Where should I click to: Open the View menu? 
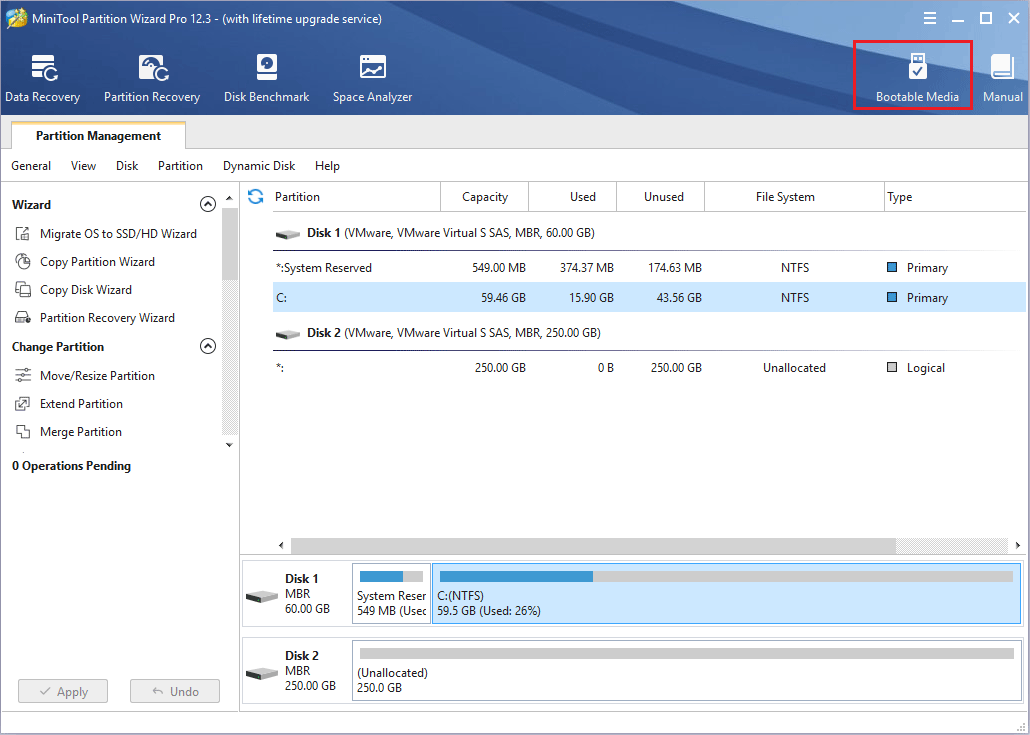point(83,166)
